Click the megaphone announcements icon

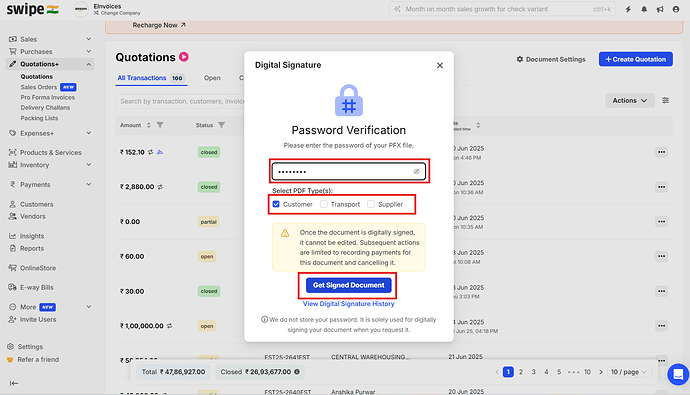(x=660, y=9)
